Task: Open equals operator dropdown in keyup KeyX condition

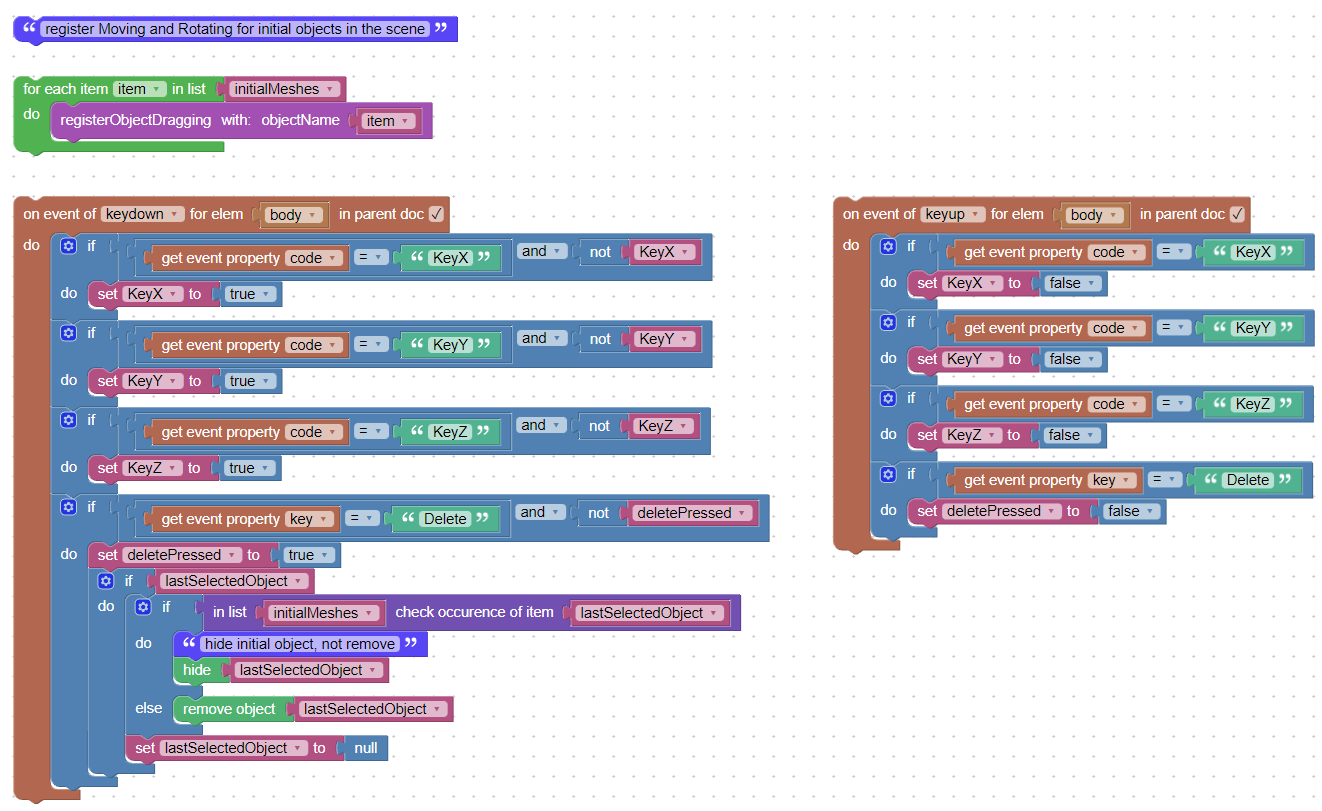Action: [1174, 252]
